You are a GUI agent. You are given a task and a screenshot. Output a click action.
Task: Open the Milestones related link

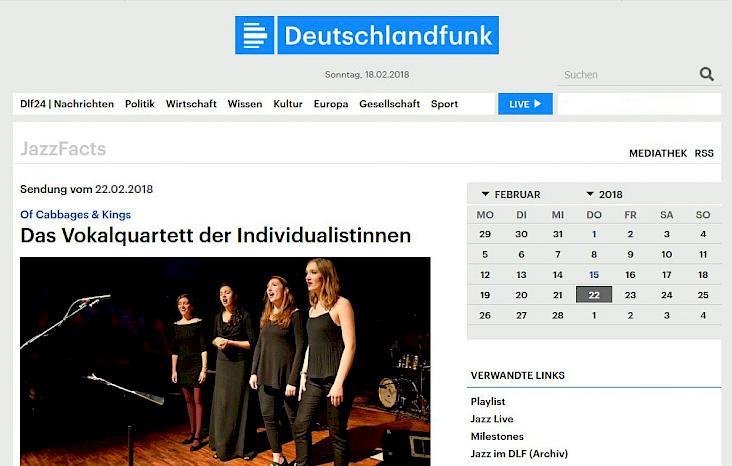point(497,436)
